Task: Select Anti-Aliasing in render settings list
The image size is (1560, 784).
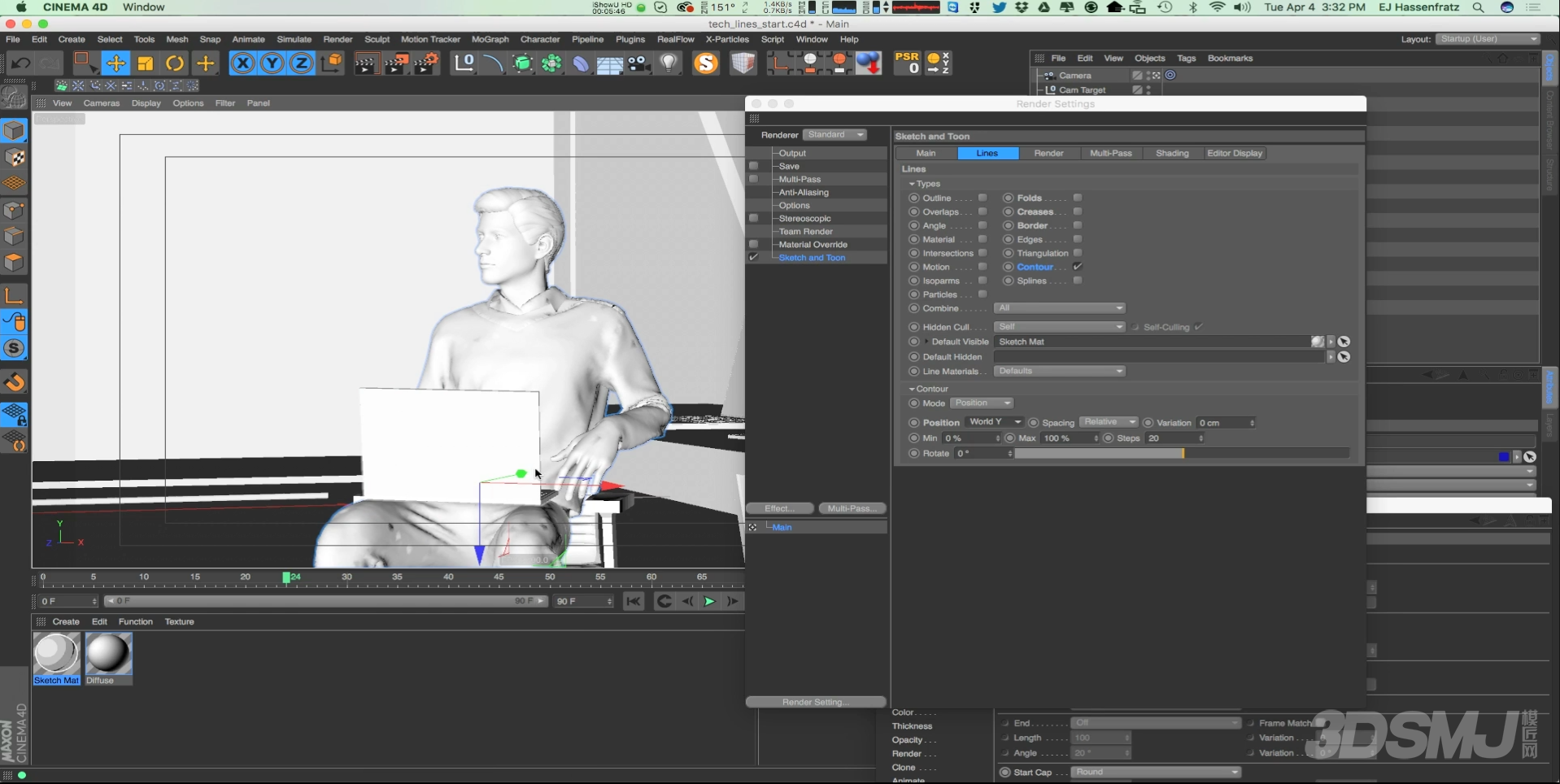Action: pyautogui.click(x=803, y=192)
